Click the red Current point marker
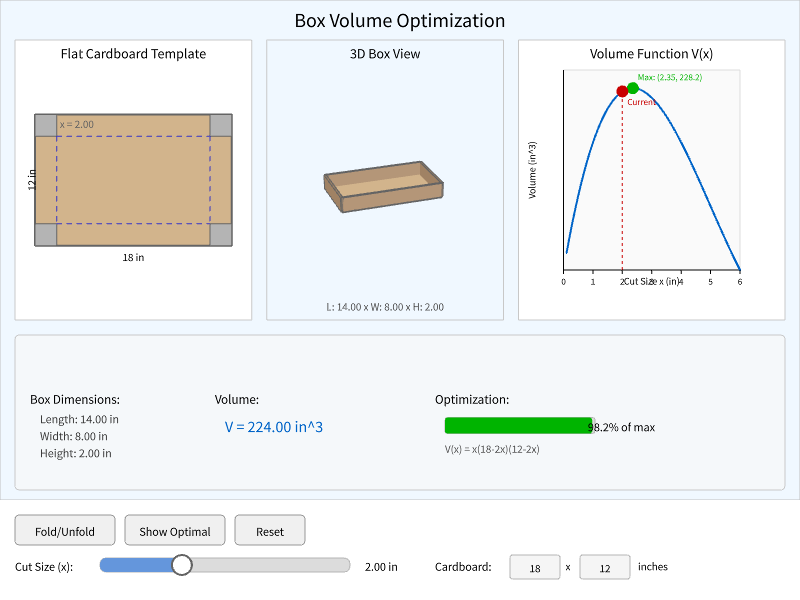The height and width of the screenshot is (600, 800). tap(622, 91)
